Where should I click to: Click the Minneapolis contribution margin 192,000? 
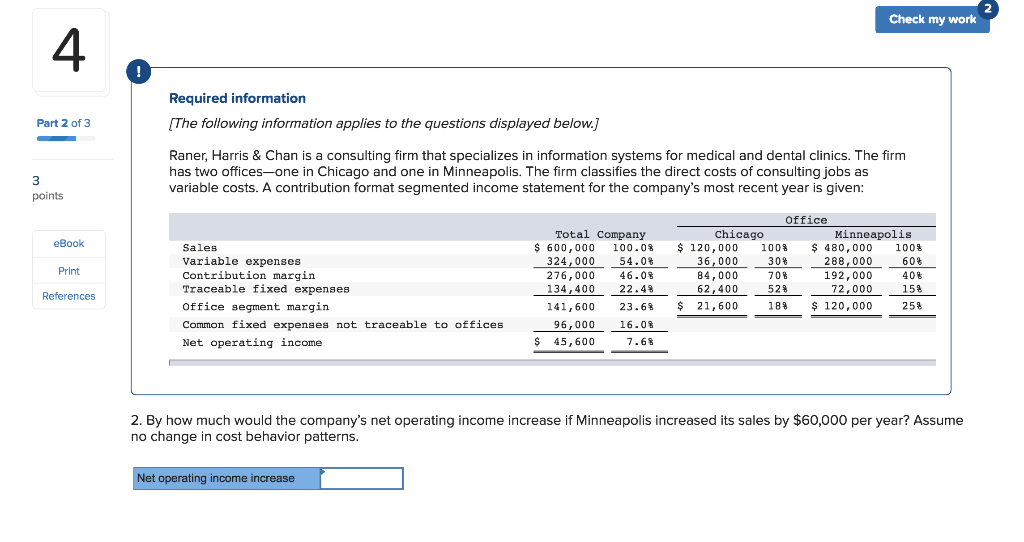coord(848,276)
